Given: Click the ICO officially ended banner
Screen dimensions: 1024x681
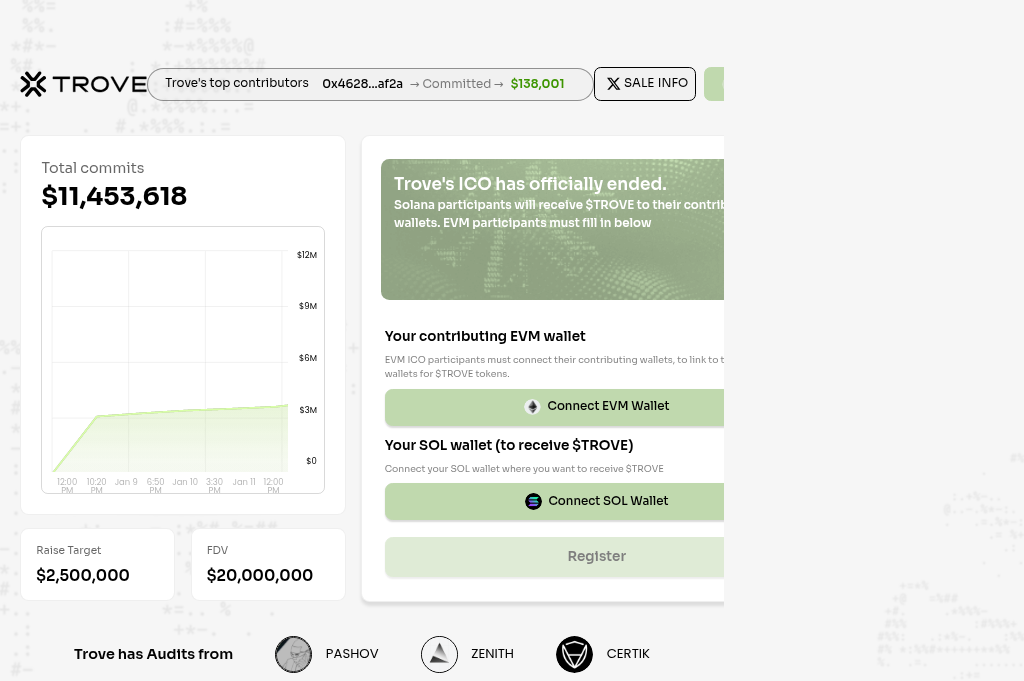Looking at the screenshot, I should pyautogui.click(x=554, y=229).
